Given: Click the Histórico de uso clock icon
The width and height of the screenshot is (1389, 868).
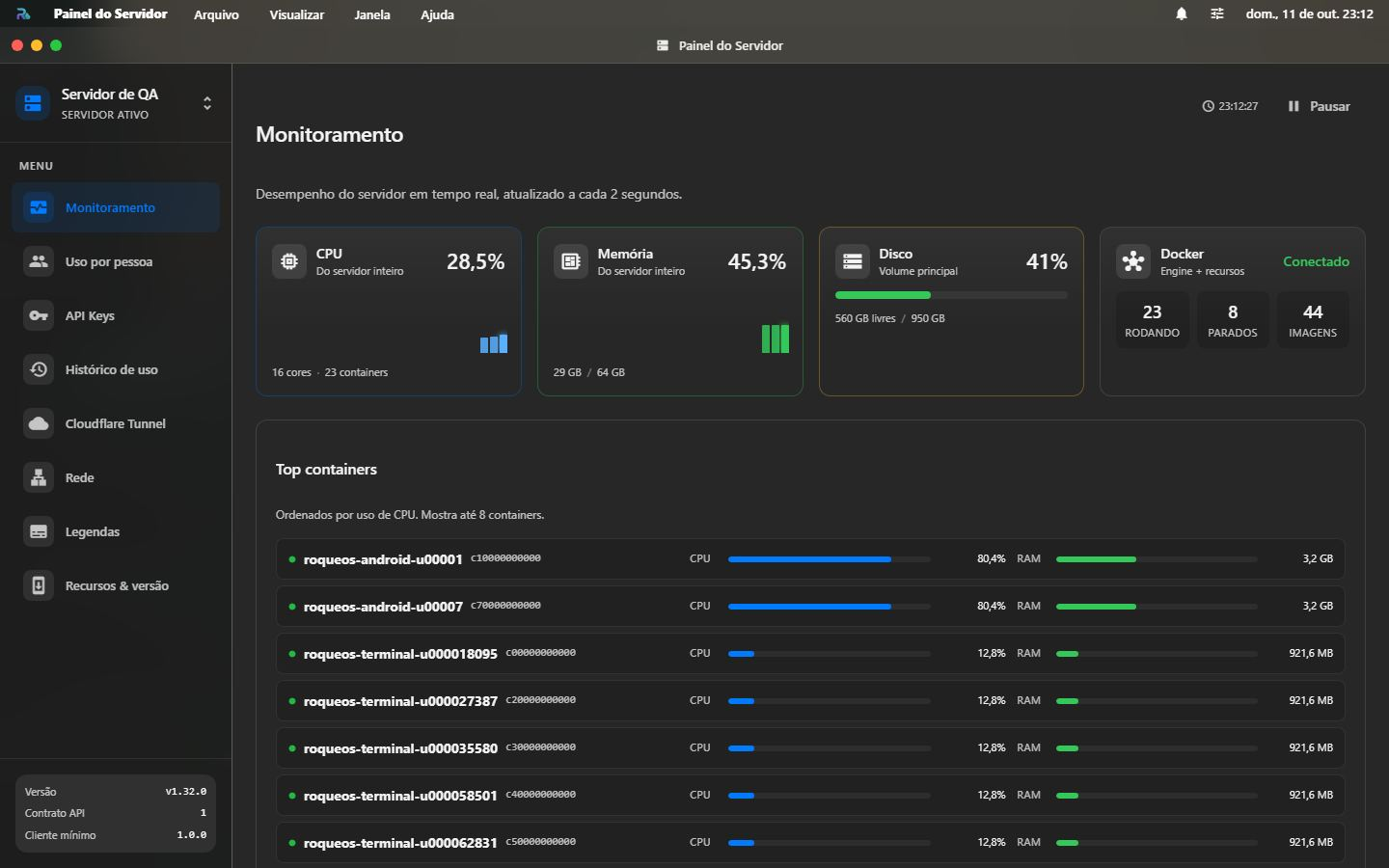Looking at the screenshot, I should click(x=39, y=369).
